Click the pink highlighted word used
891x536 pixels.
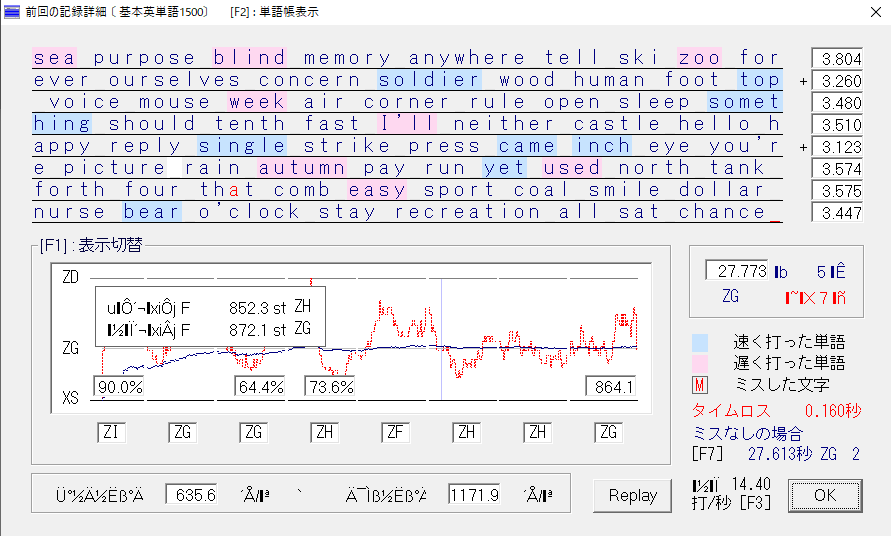(572, 168)
